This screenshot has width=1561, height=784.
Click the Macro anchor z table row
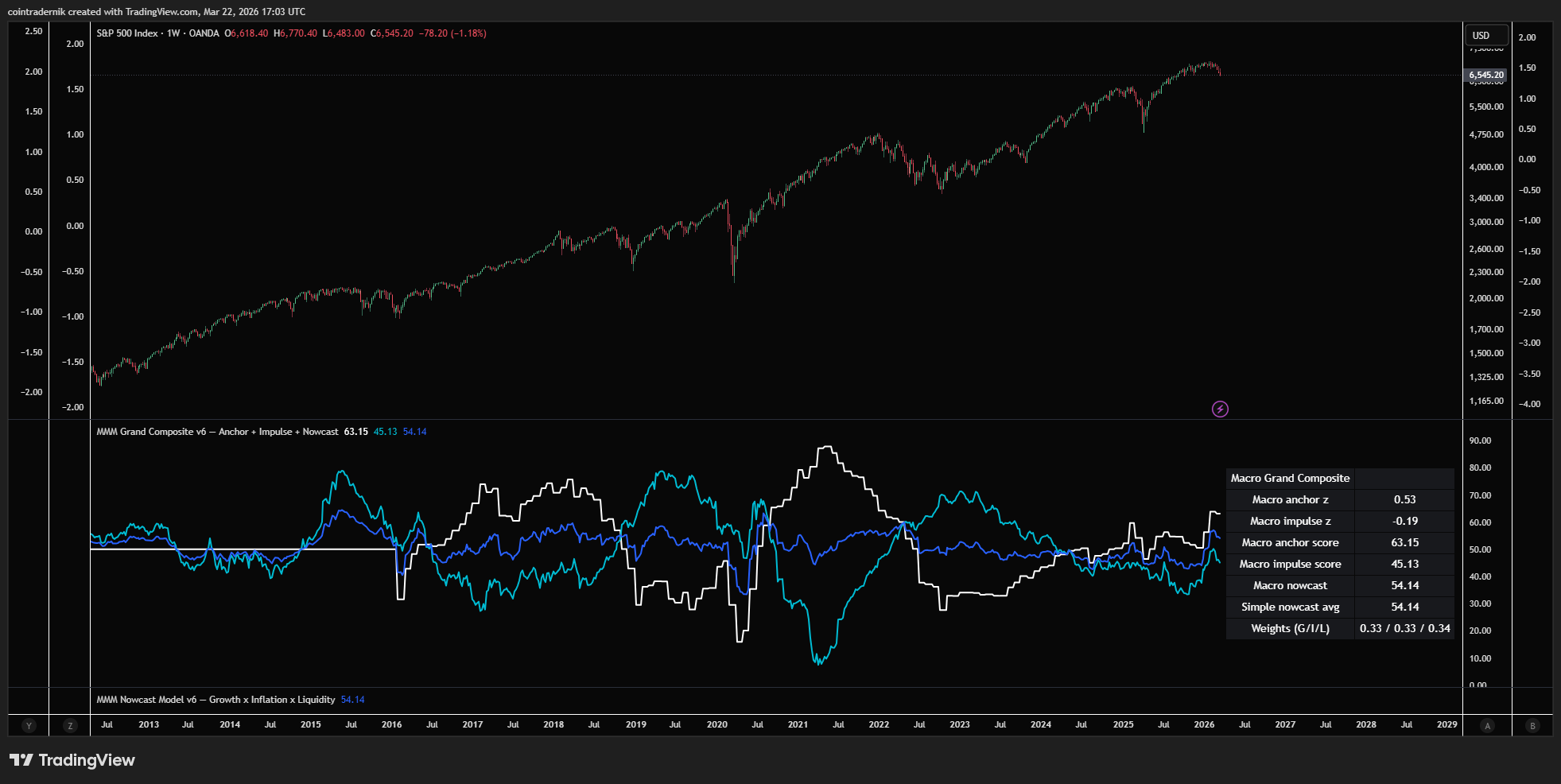(x=1290, y=499)
